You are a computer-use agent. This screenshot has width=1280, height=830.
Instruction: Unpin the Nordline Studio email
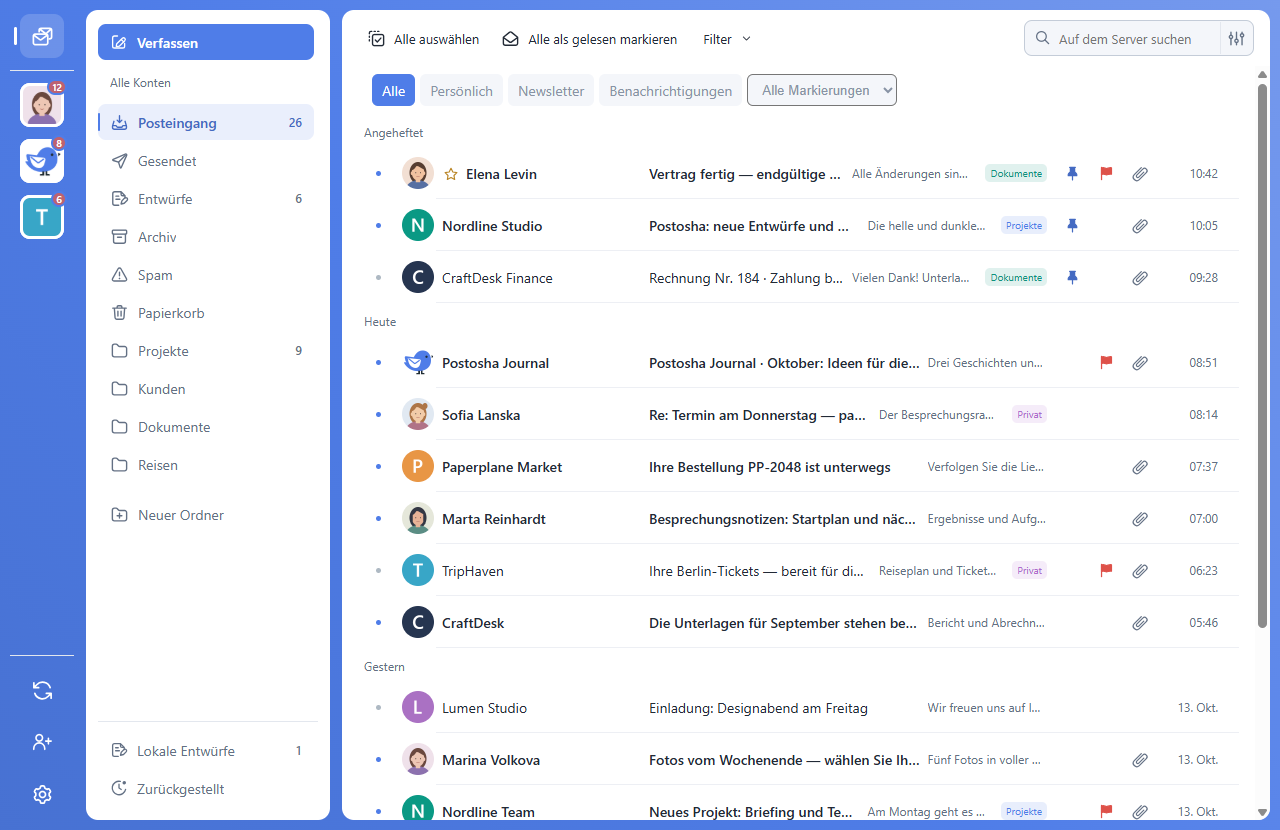1072,226
